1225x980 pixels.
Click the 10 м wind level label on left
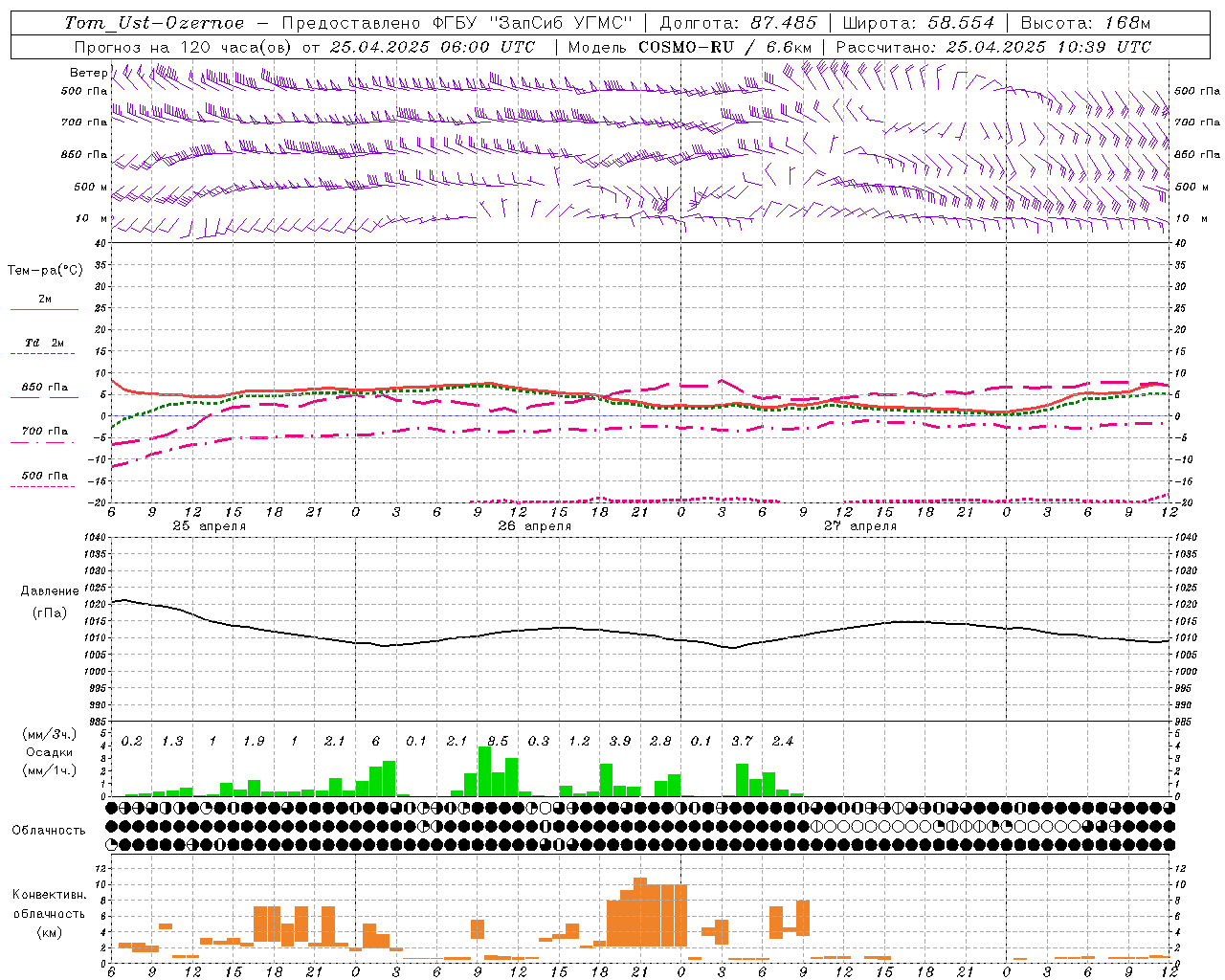click(x=92, y=219)
